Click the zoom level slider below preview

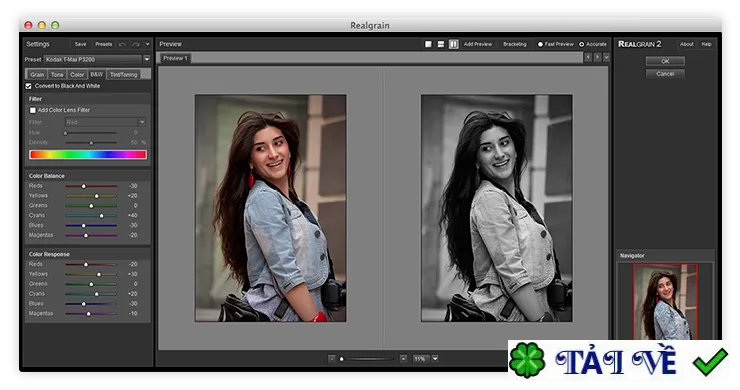367,359
